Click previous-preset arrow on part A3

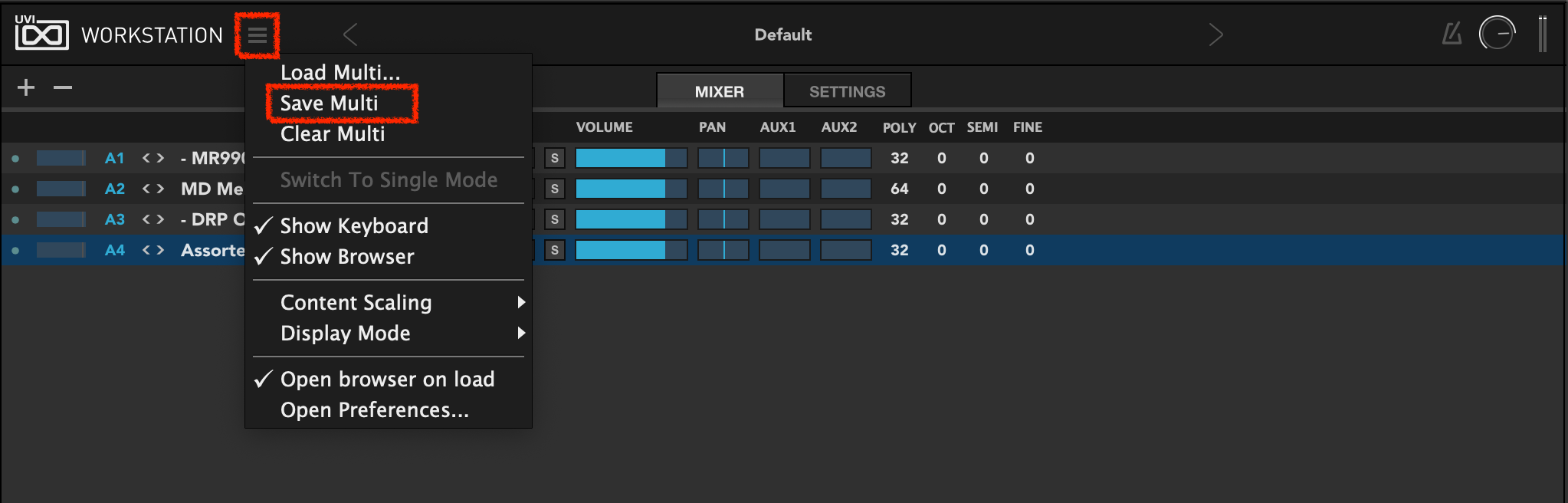pos(146,219)
